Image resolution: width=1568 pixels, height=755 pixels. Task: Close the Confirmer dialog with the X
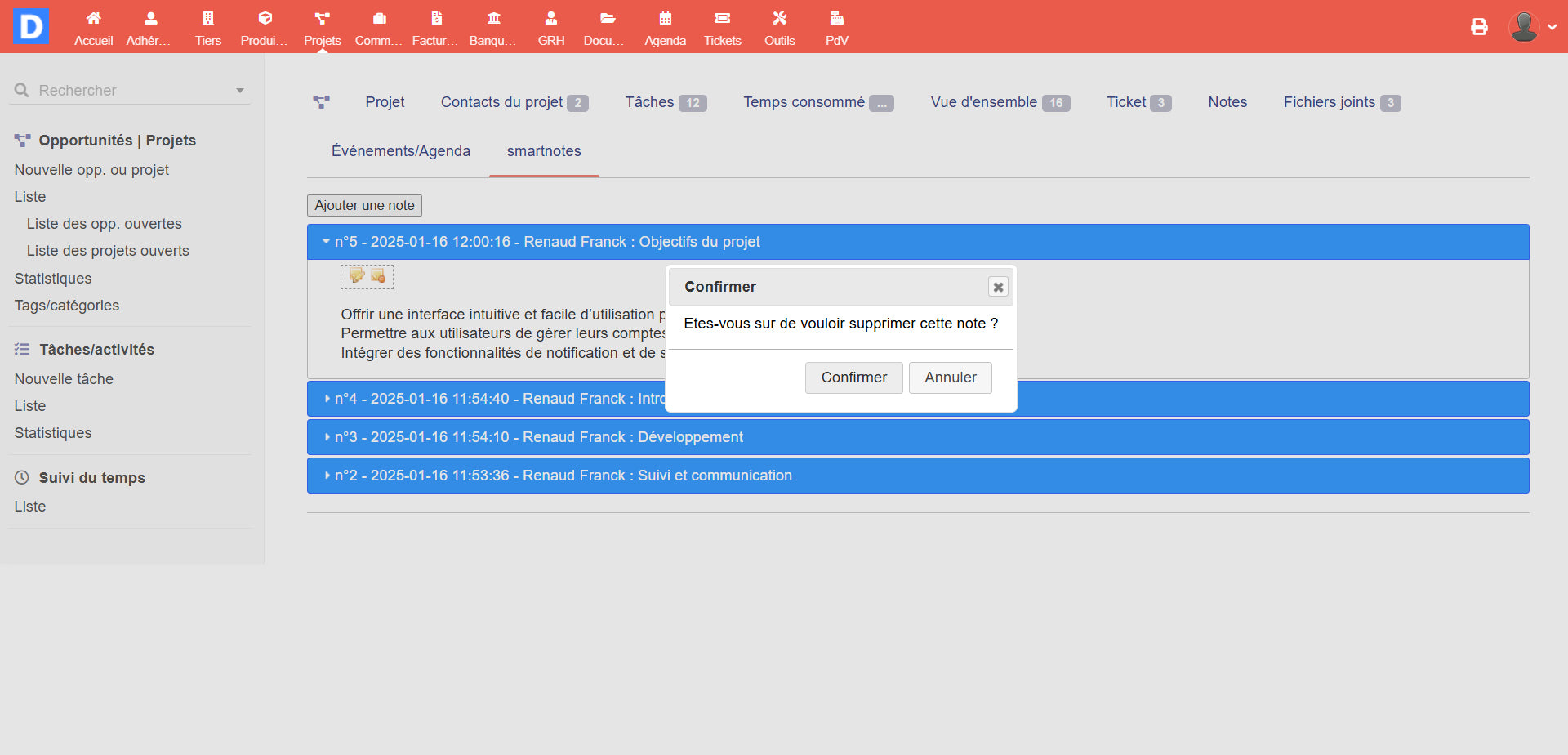click(x=997, y=287)
